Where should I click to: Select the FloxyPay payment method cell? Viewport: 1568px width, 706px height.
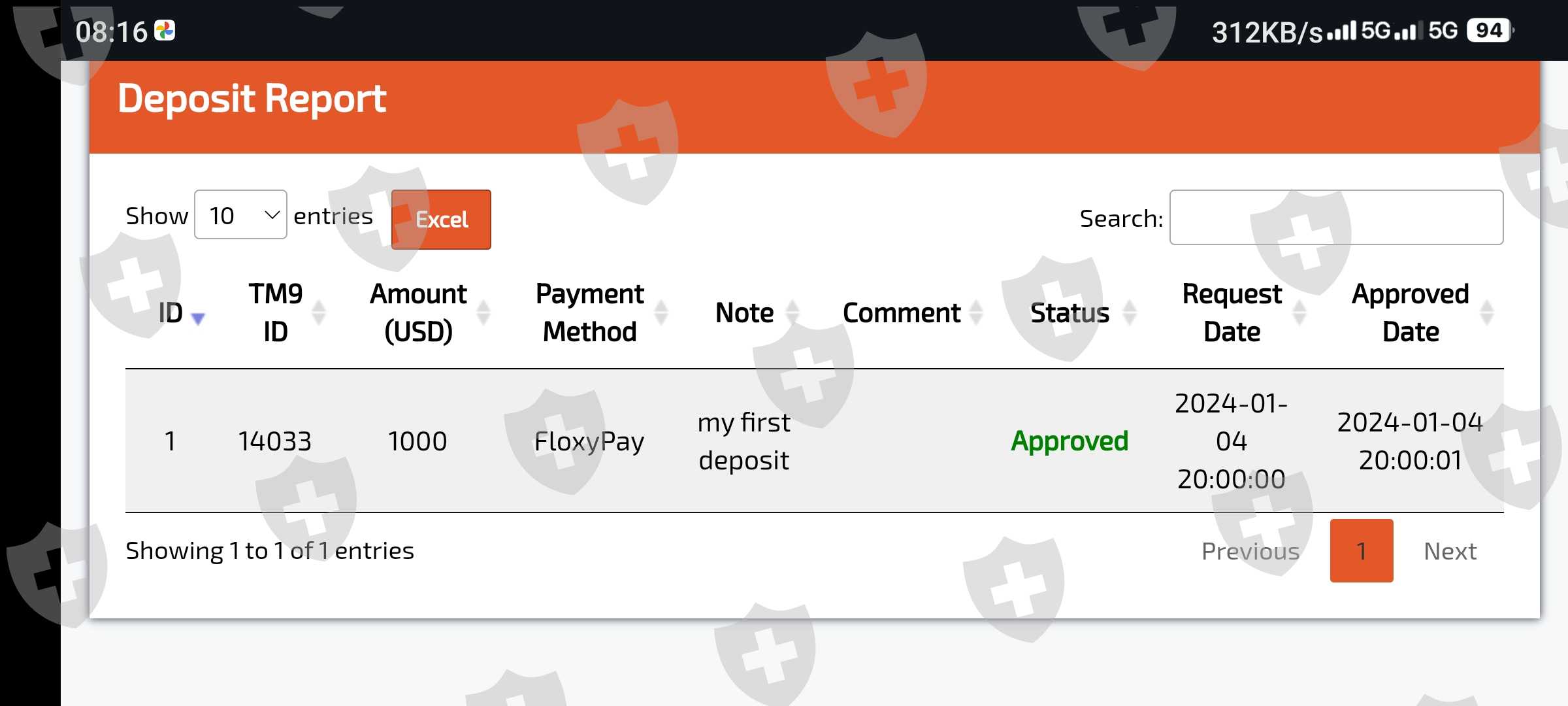pyautogui.click(x=589, y=441)
